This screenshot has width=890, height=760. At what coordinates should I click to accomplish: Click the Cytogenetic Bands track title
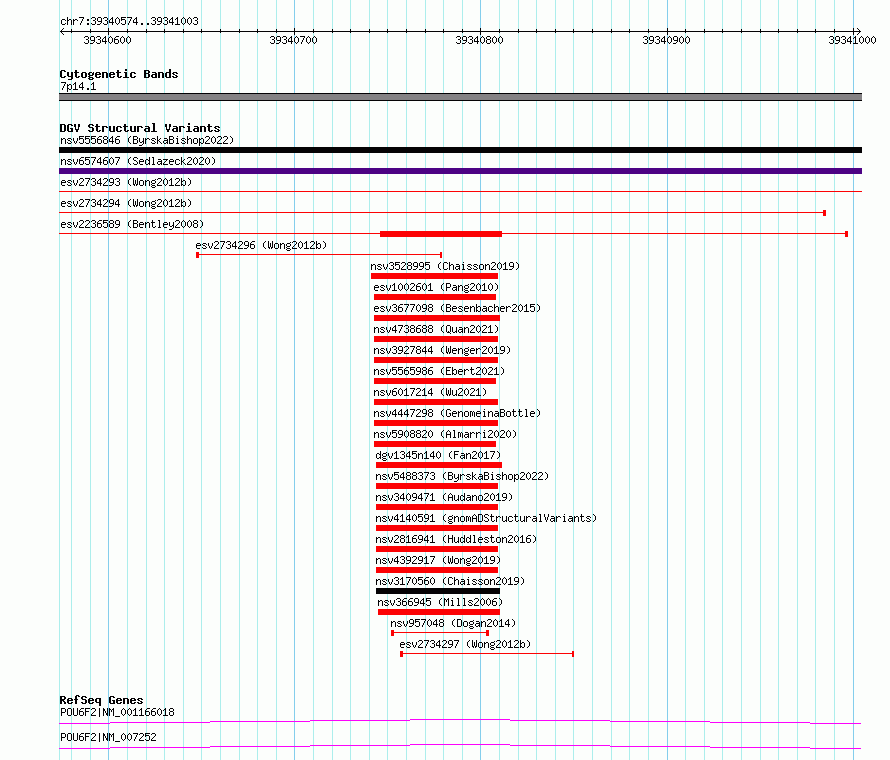(119, 74)
